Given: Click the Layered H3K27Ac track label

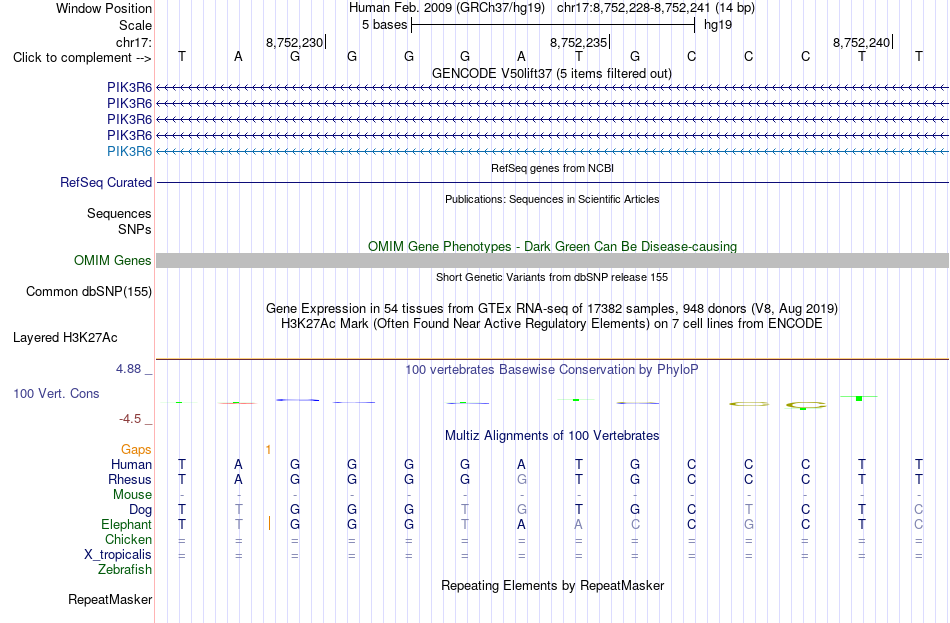Looking at the screenshot, I should pos(65,338).
